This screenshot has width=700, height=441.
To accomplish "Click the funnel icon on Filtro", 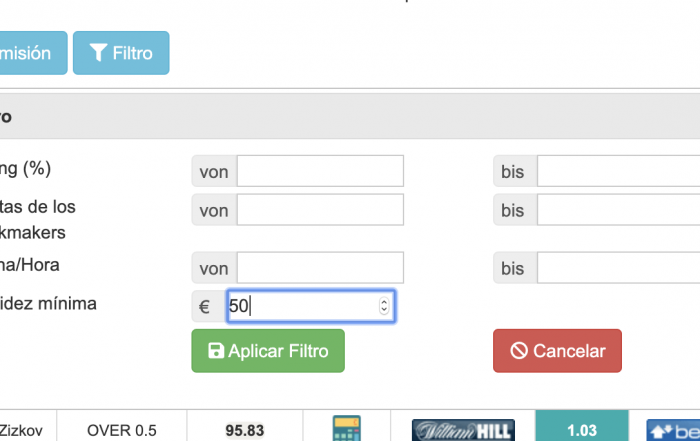I will click(98, 53).
